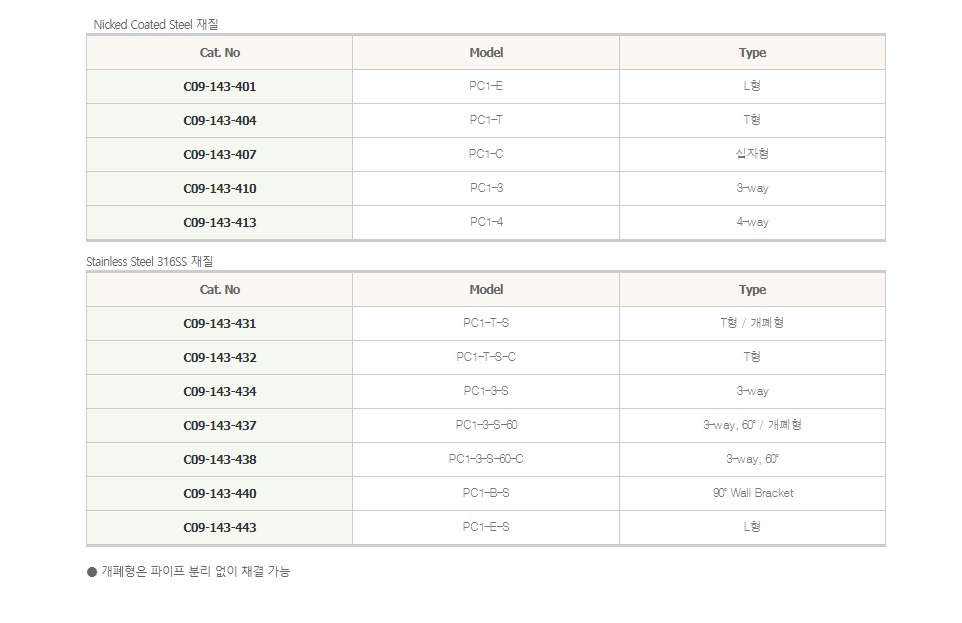Image resolution: width=962 pixels, height=623 pixels.
Task: Click catalog number C09-143-410
Action: (x=220, y=189)
